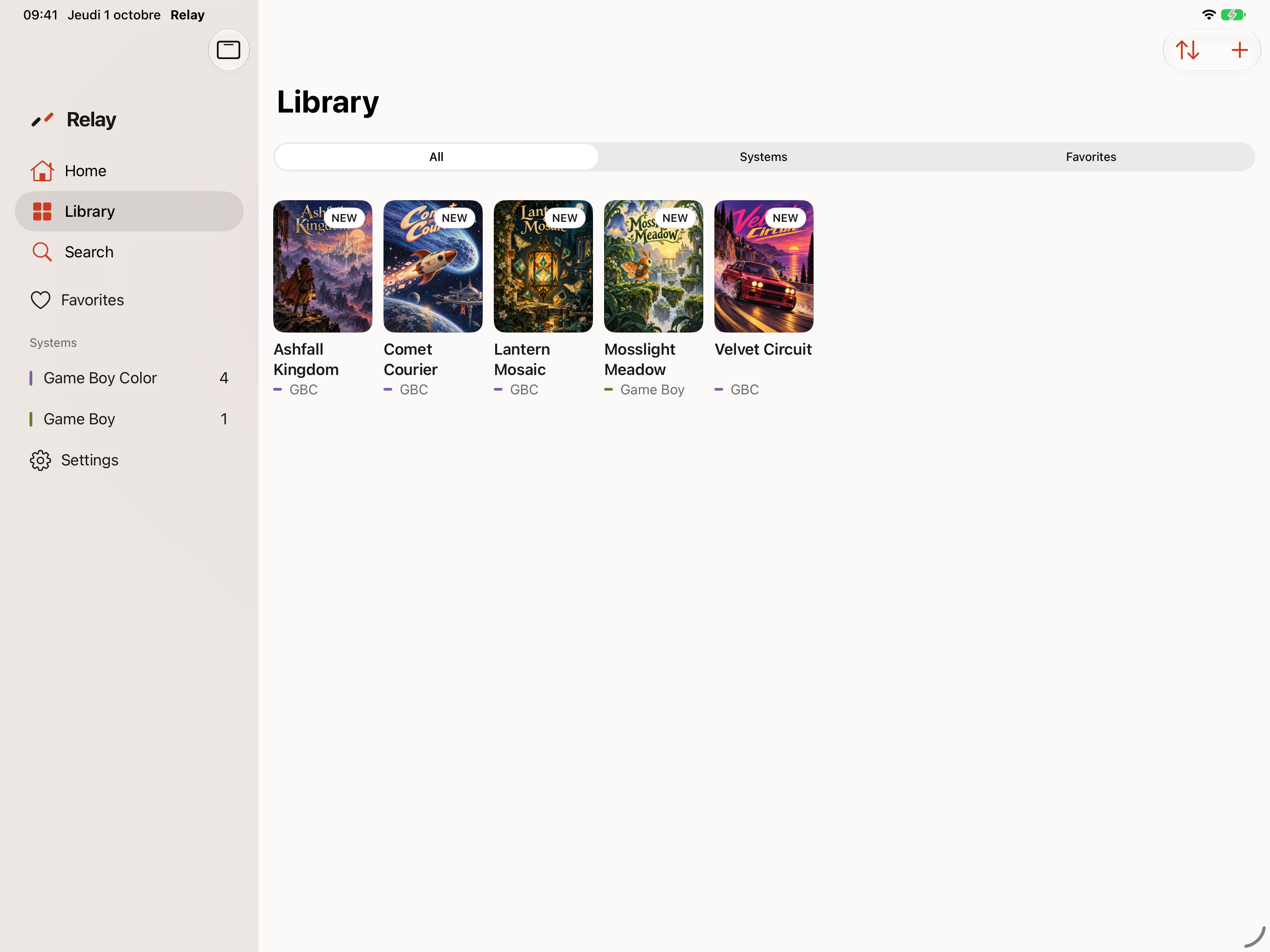Click the GBC label under Comet Courier
1270x952 pixels.
[413, 390]
